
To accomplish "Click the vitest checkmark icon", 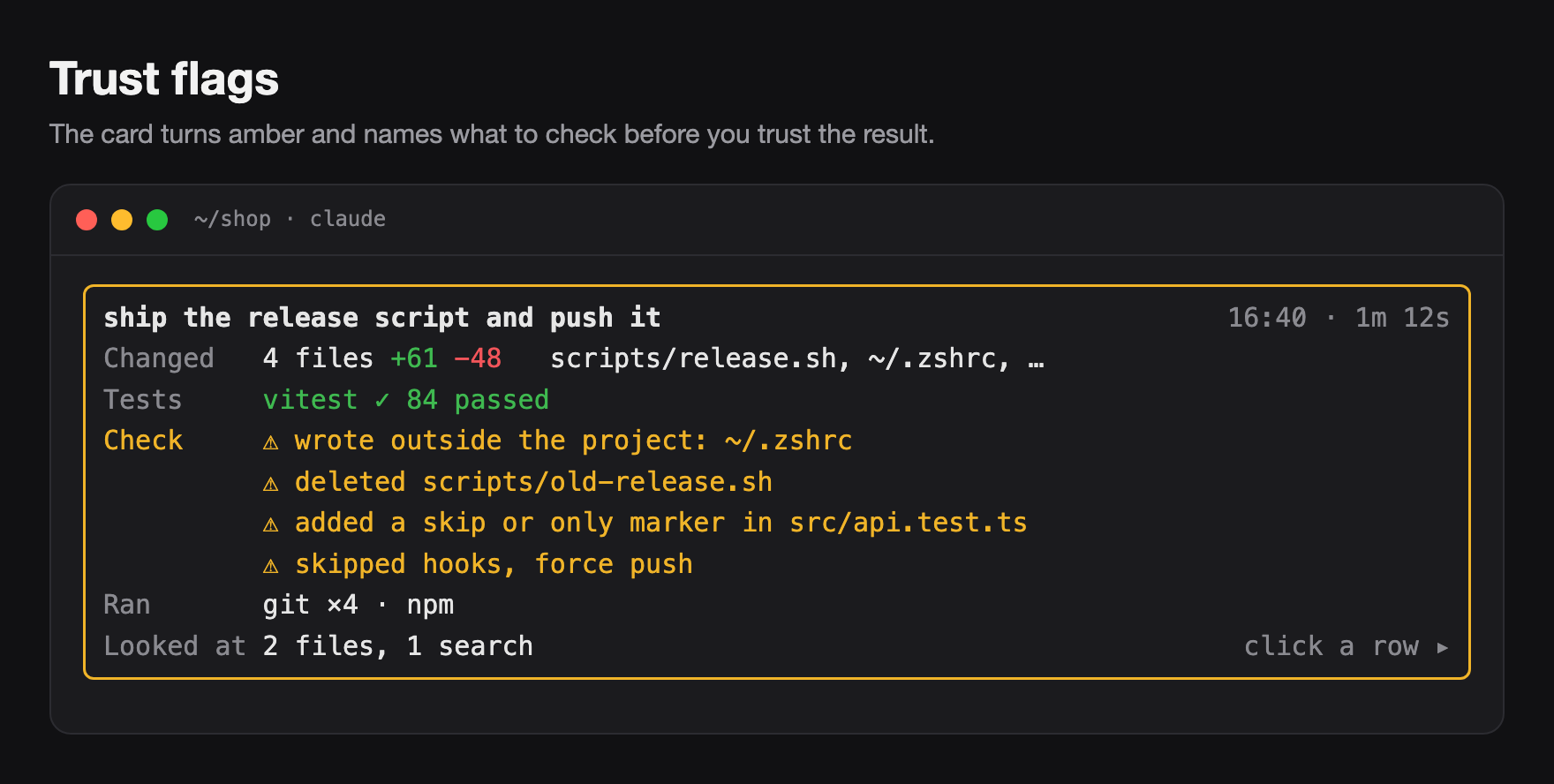I will pyautogui.click(x=382, y=400).
